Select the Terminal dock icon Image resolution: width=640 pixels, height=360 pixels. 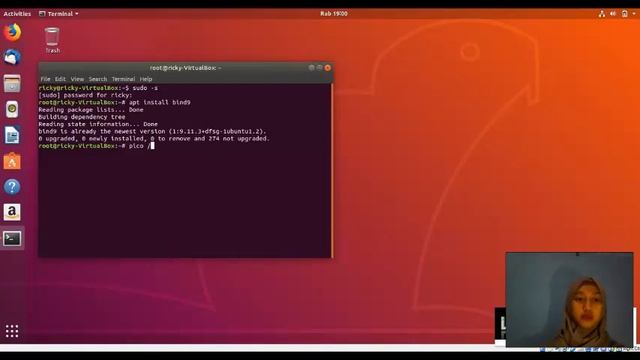point(12,238)
